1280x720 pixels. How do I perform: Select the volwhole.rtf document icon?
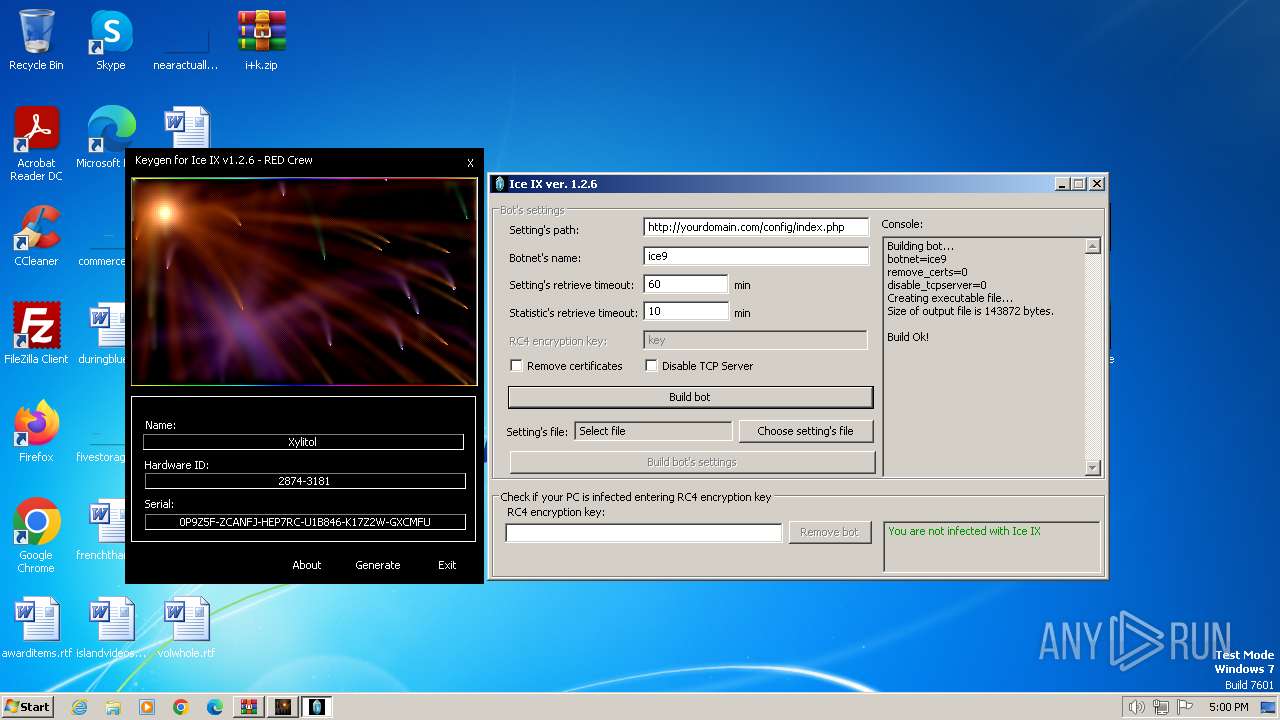(x=186, y=628)
